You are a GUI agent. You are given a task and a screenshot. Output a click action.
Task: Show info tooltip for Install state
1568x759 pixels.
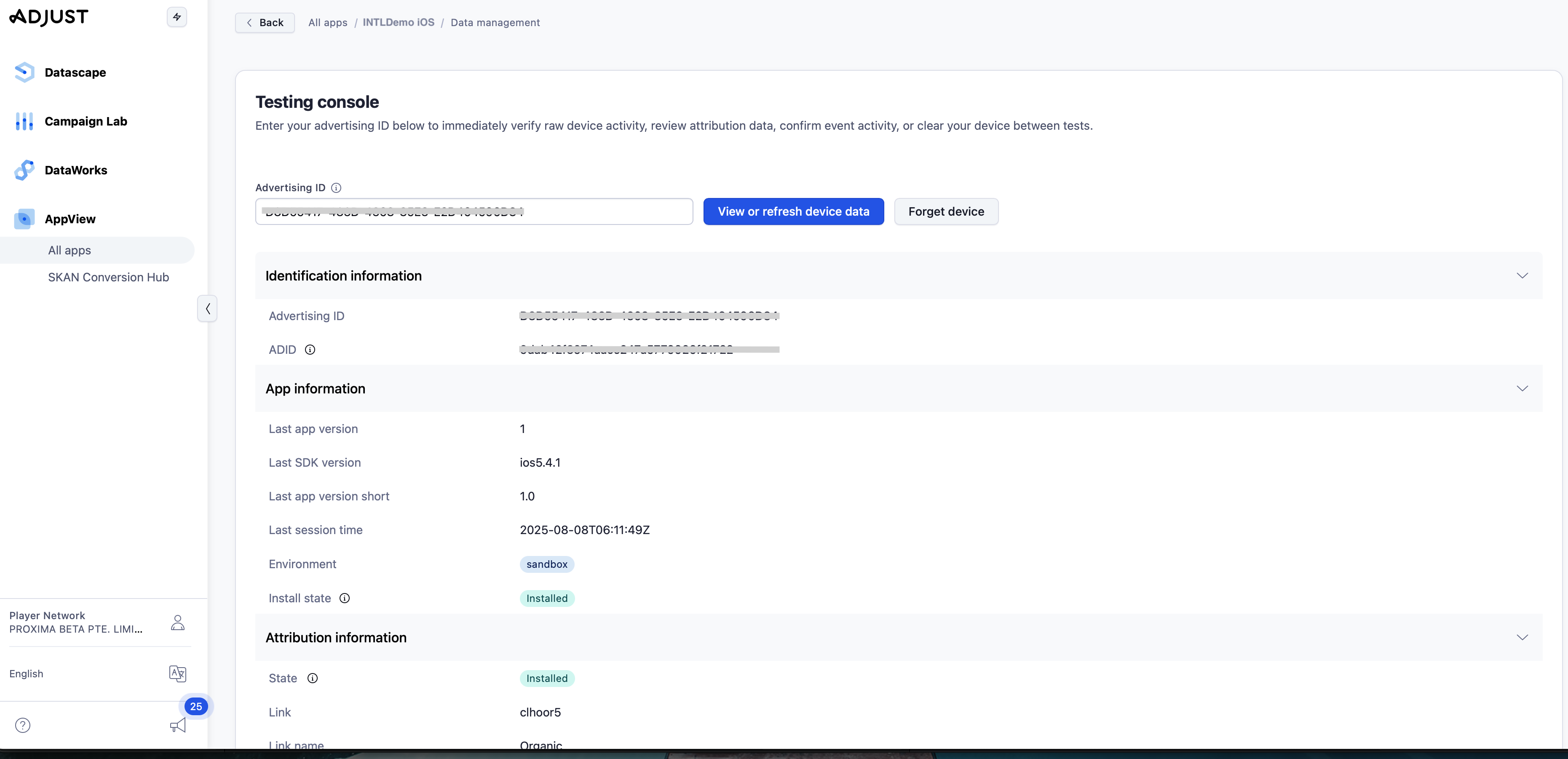(345, 598)
